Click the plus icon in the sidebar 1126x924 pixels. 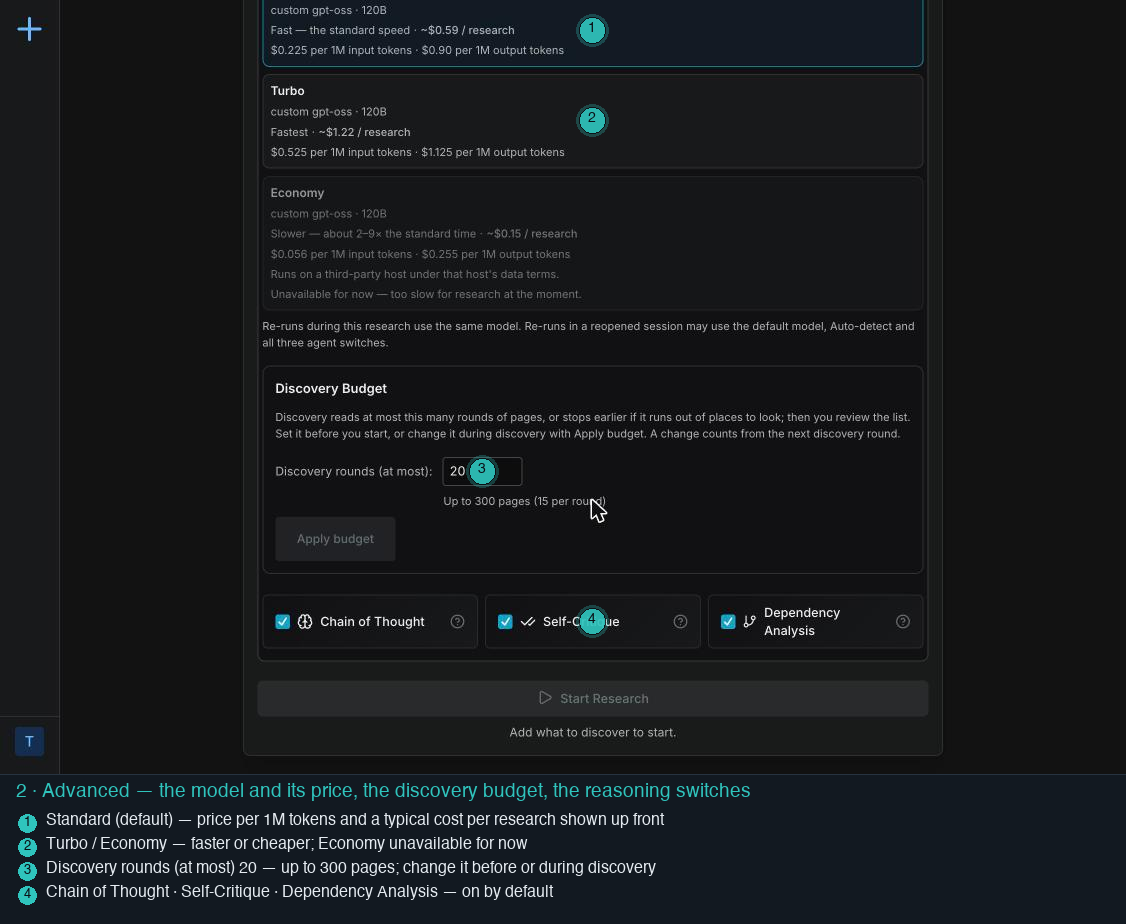29,29
